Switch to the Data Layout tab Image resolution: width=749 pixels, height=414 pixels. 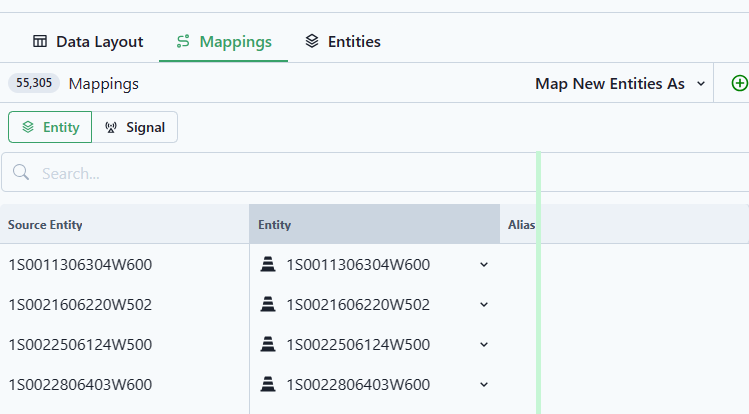[88, 42]
